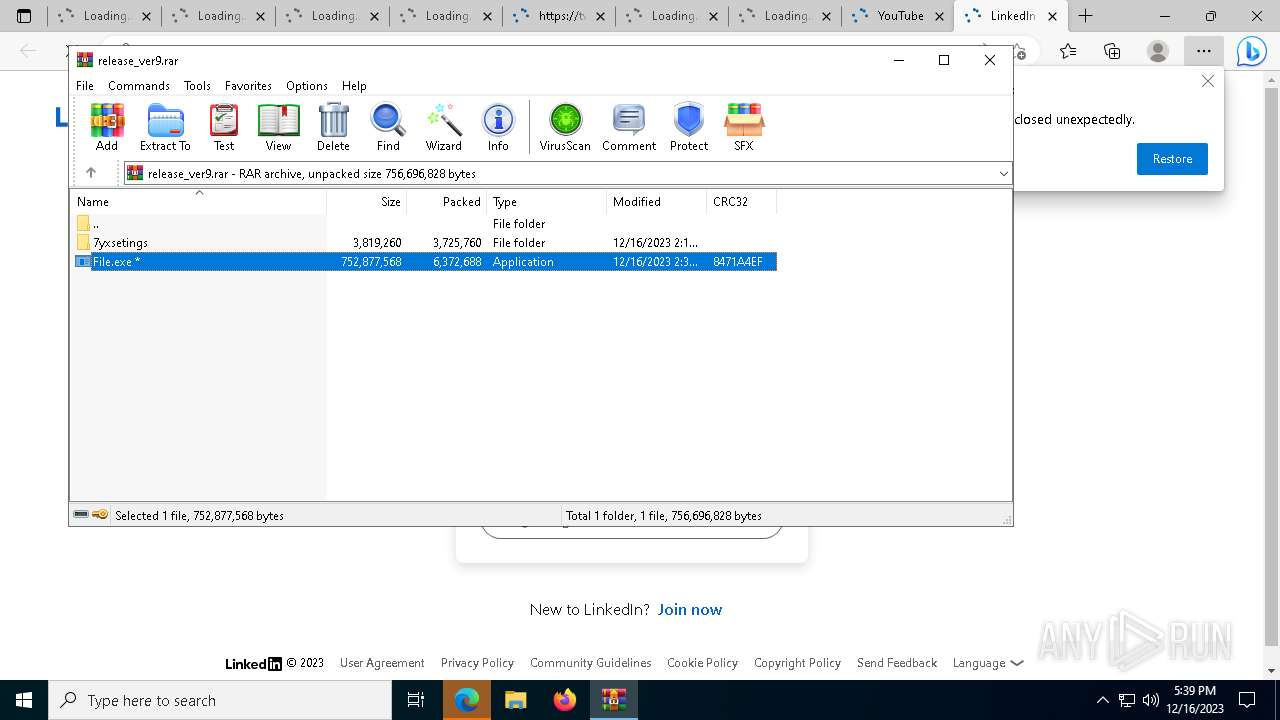Image resolution: width=1280 pixels, height=720 pixels.
Task: Select the 7yxsetings folder
Action: [x=423, y=243]
